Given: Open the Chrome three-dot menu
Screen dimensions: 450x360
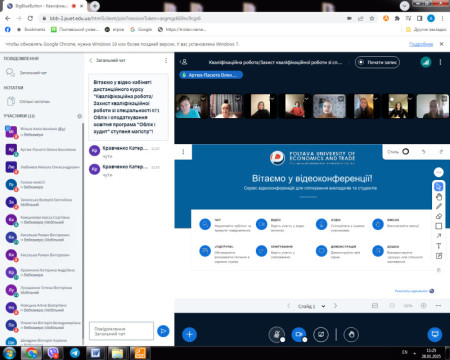Looking at the screenshot, I should (442, 18).
